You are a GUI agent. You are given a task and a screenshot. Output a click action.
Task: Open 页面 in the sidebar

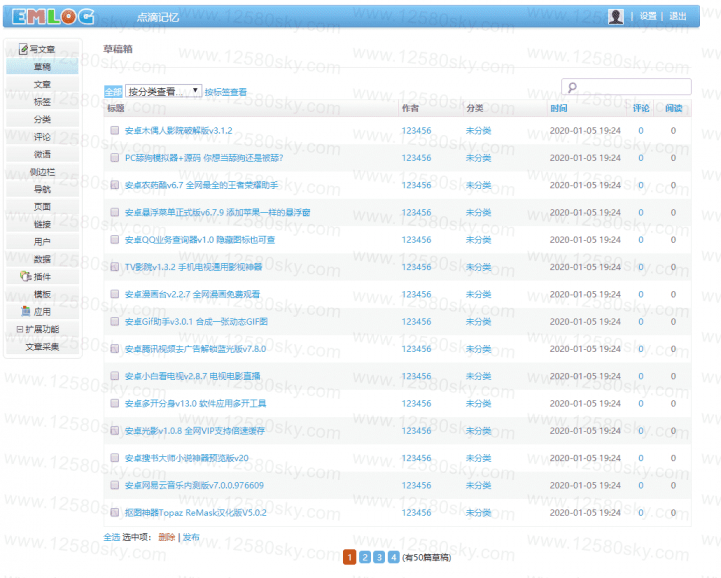click(42, 206)
